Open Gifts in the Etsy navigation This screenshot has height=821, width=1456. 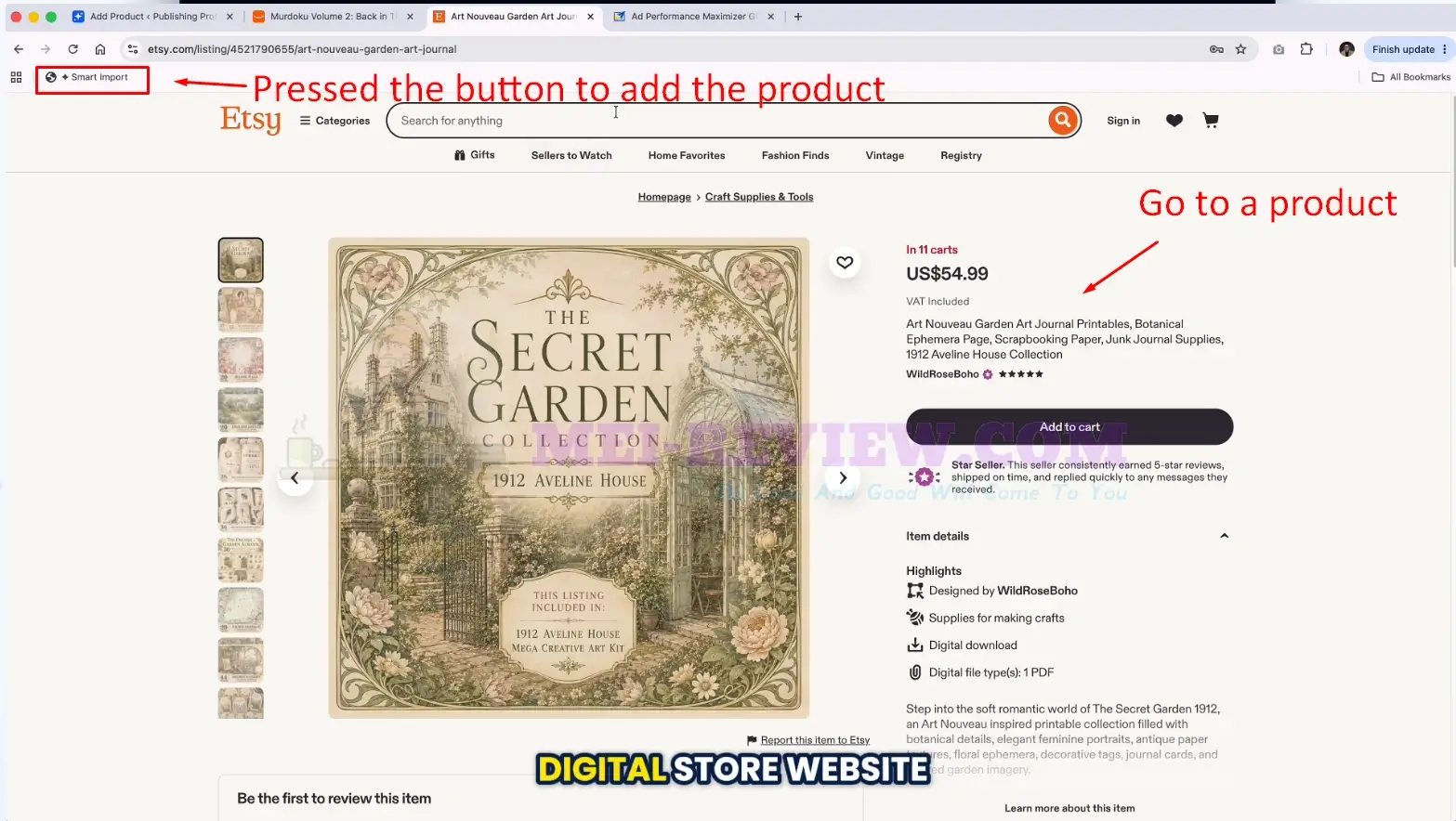[474, 155]
